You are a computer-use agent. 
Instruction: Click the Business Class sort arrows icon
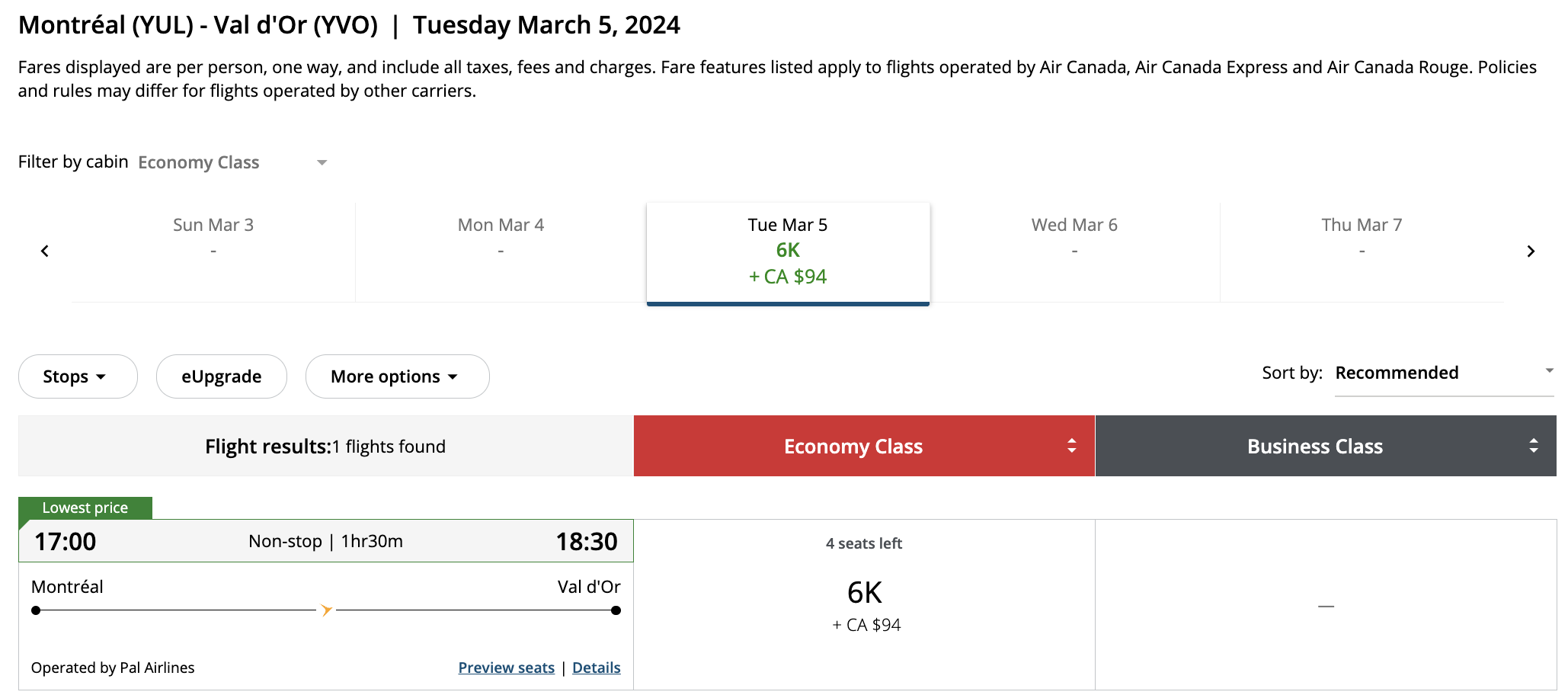point(1534,446)
